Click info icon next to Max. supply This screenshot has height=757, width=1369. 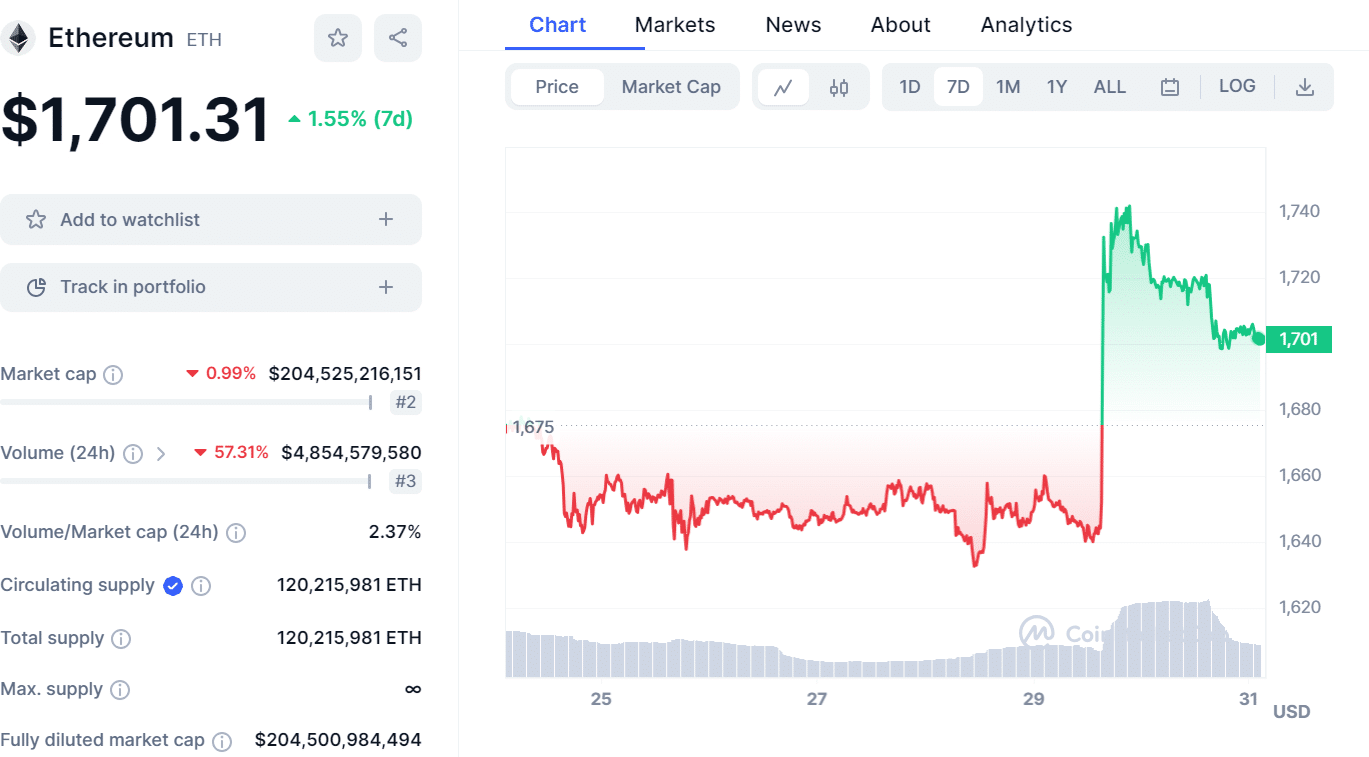[x=120, y=690]
